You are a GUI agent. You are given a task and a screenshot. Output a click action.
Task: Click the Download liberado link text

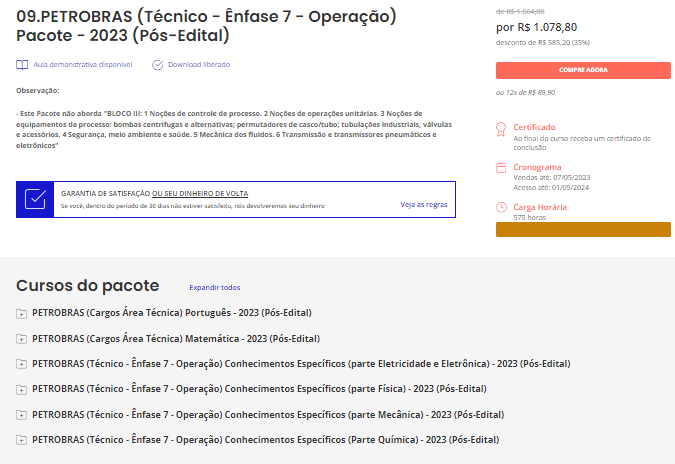[199, 65]
